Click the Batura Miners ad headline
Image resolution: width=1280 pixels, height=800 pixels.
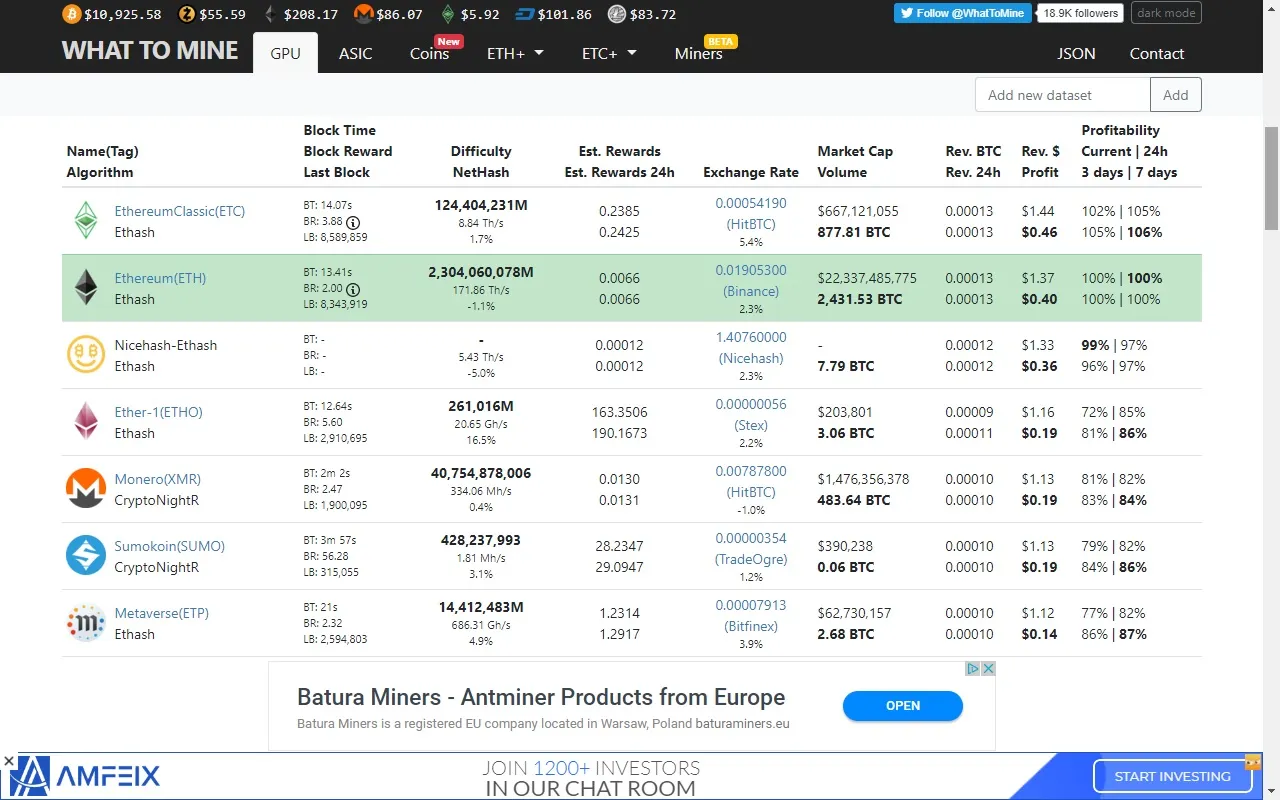(x=541, y=697)
